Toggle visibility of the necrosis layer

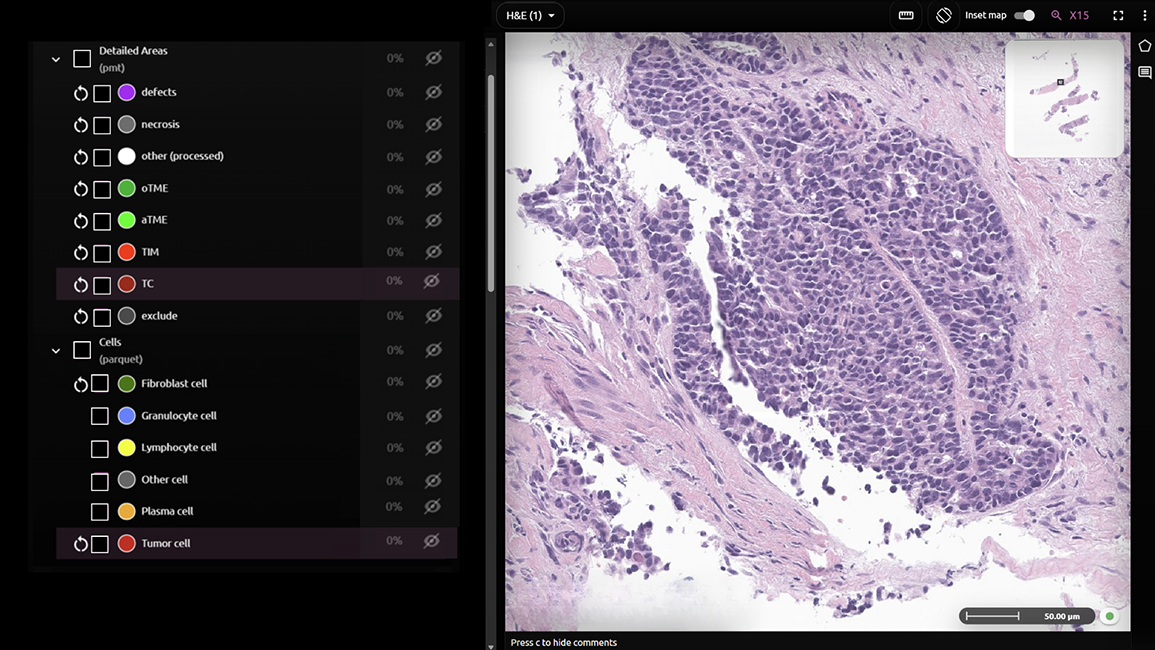(x=434, y=125)
